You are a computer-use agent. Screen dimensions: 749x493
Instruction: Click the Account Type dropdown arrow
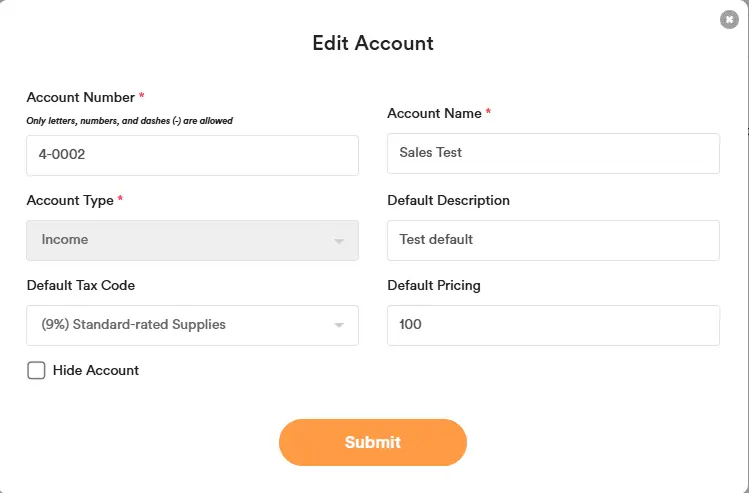(x=339, y=241)
